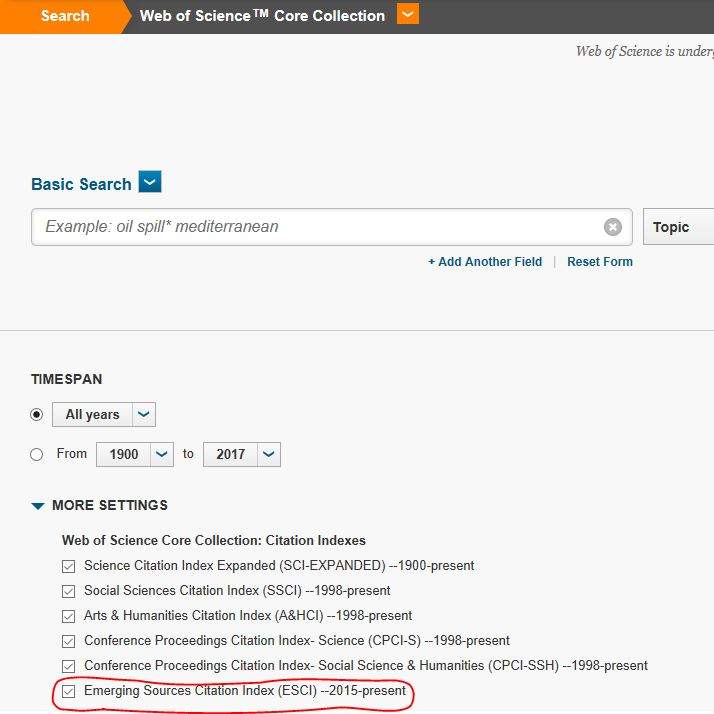
Task: Open the Basic Search type dropdown arrow
Action: click(x=150, y=182)
